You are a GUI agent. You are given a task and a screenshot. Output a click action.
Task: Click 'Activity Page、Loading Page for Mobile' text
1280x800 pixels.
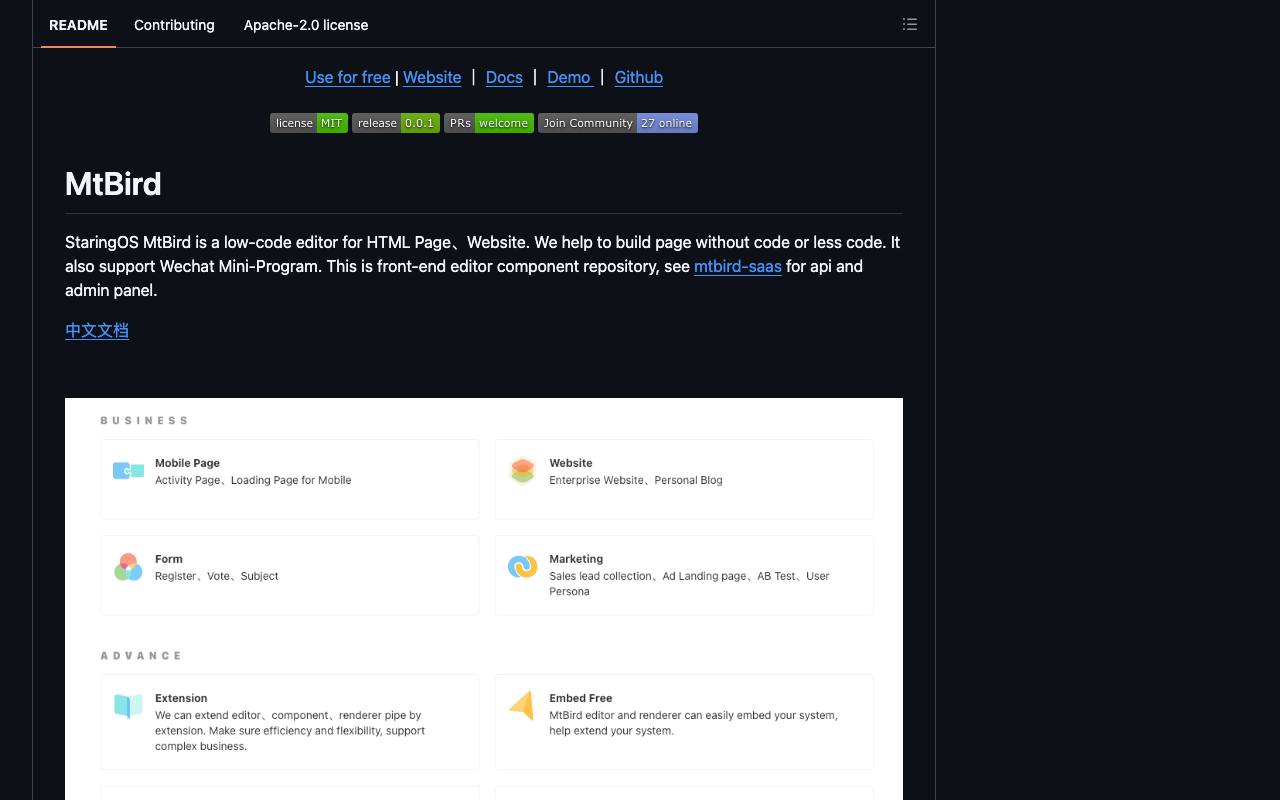[x=253, y=480]
